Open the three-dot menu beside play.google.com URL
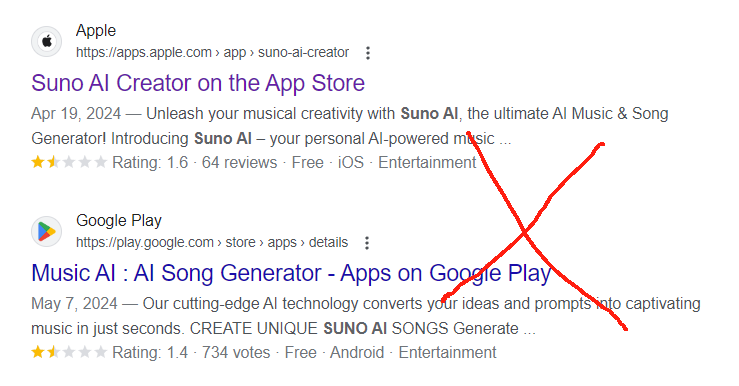 click(367, 243)
